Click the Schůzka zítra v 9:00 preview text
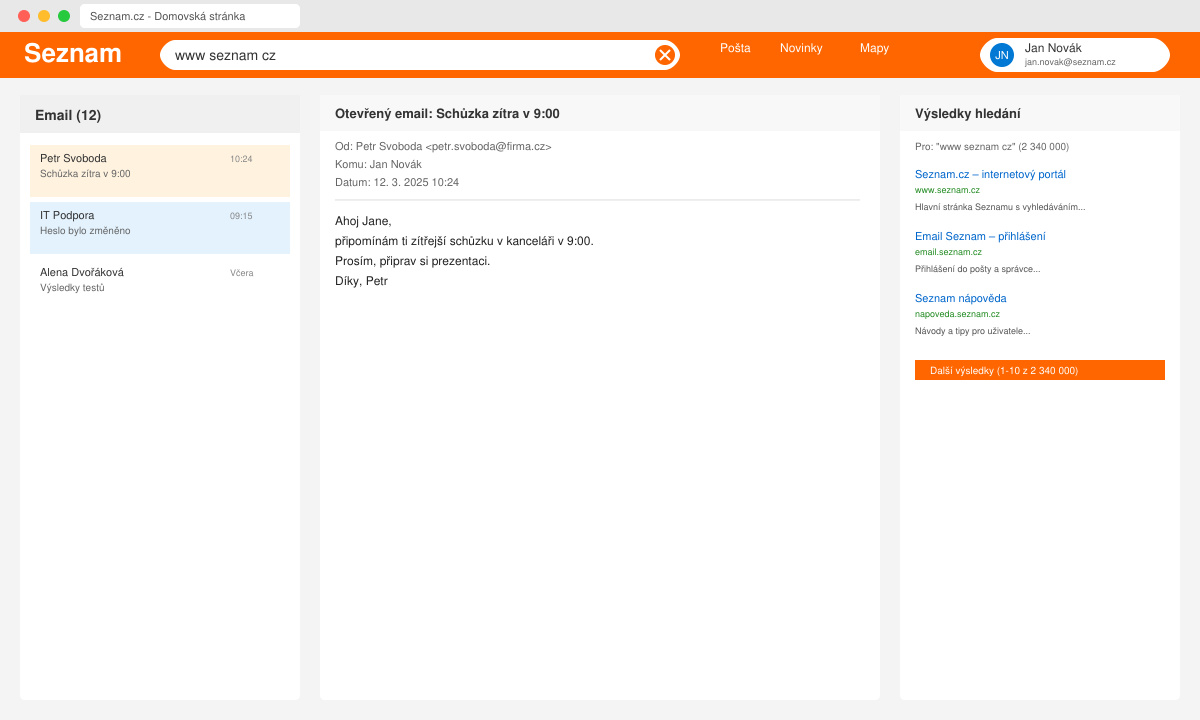The image size is (1200, 720). (85, 174)
